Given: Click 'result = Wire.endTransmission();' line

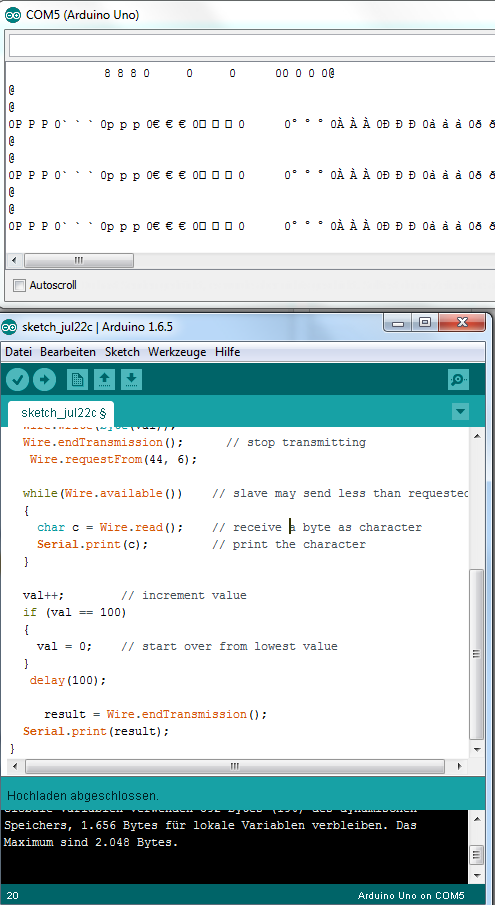Looking at the screenshot, I should pyautogui.click(x=156, y=715).
